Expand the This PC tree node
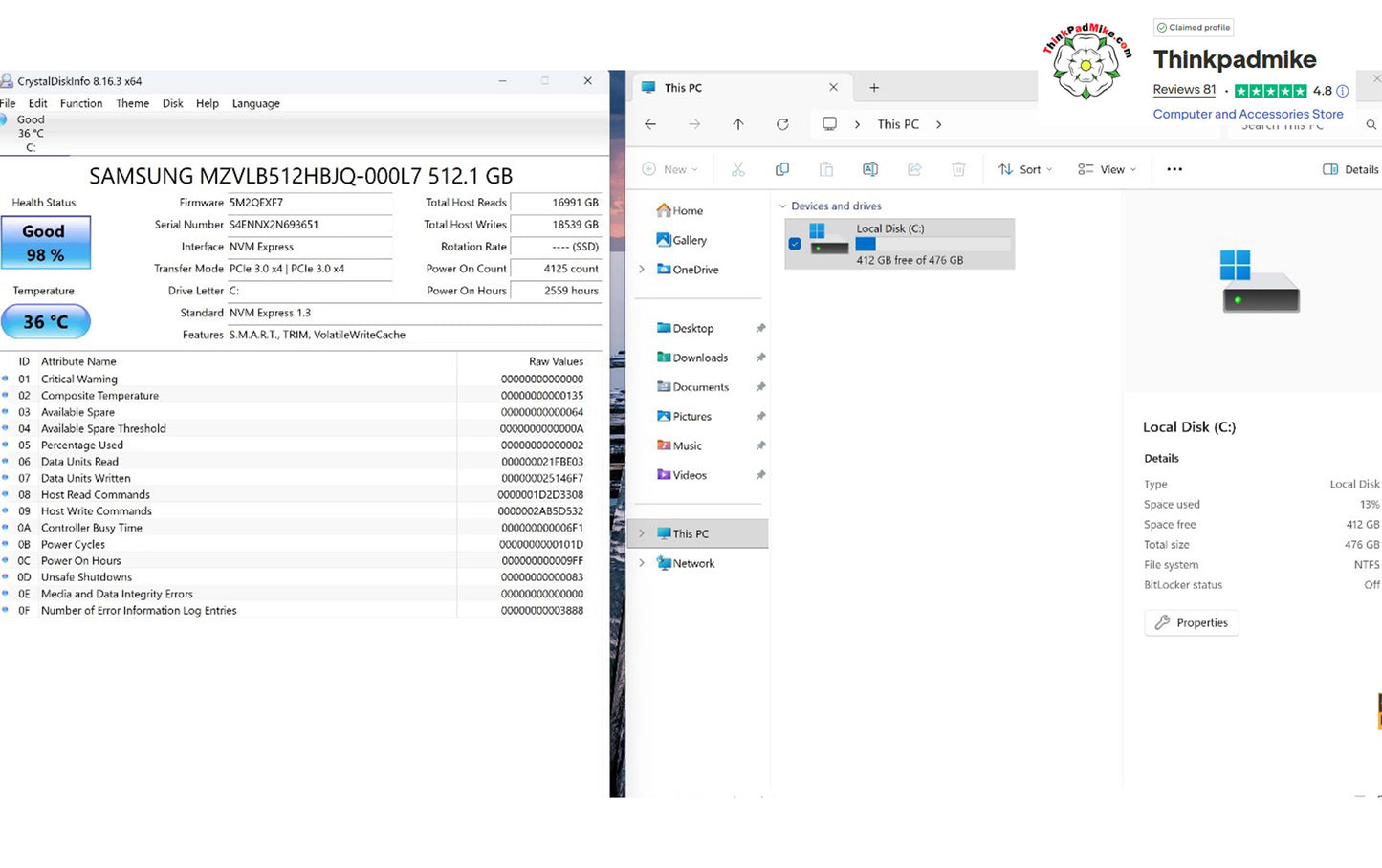 click(x=642, y=533)
